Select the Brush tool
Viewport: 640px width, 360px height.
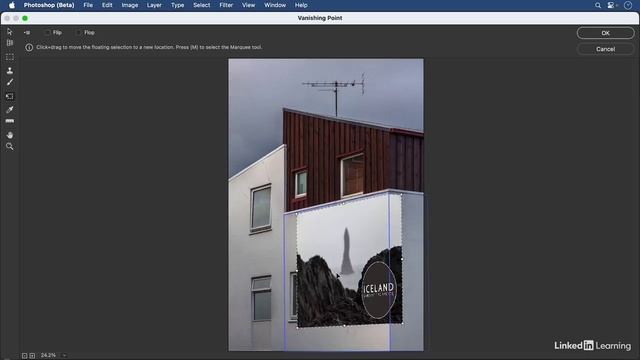[x=10, y=82]
